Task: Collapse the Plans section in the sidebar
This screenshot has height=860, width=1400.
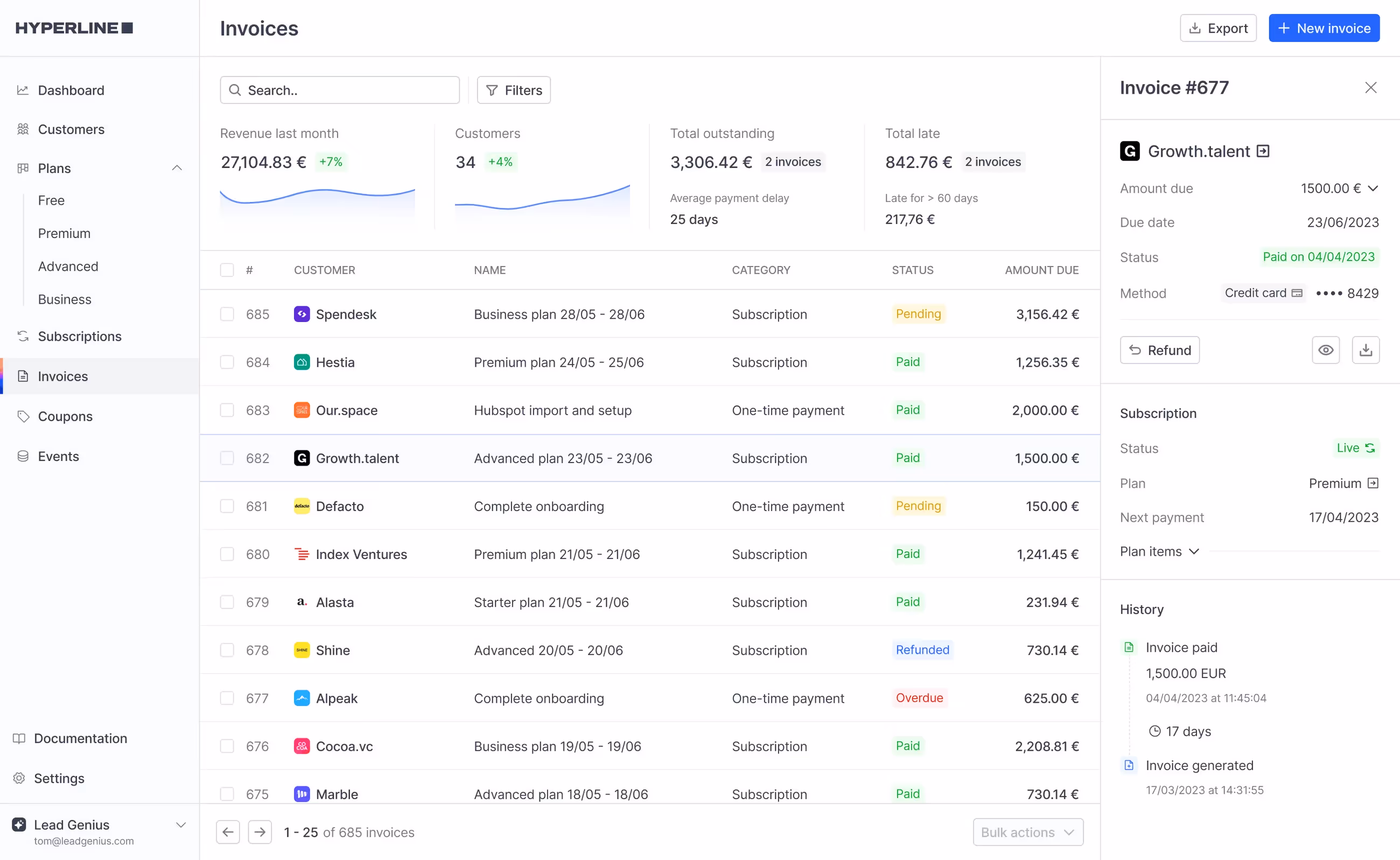Action: point(177,168)
